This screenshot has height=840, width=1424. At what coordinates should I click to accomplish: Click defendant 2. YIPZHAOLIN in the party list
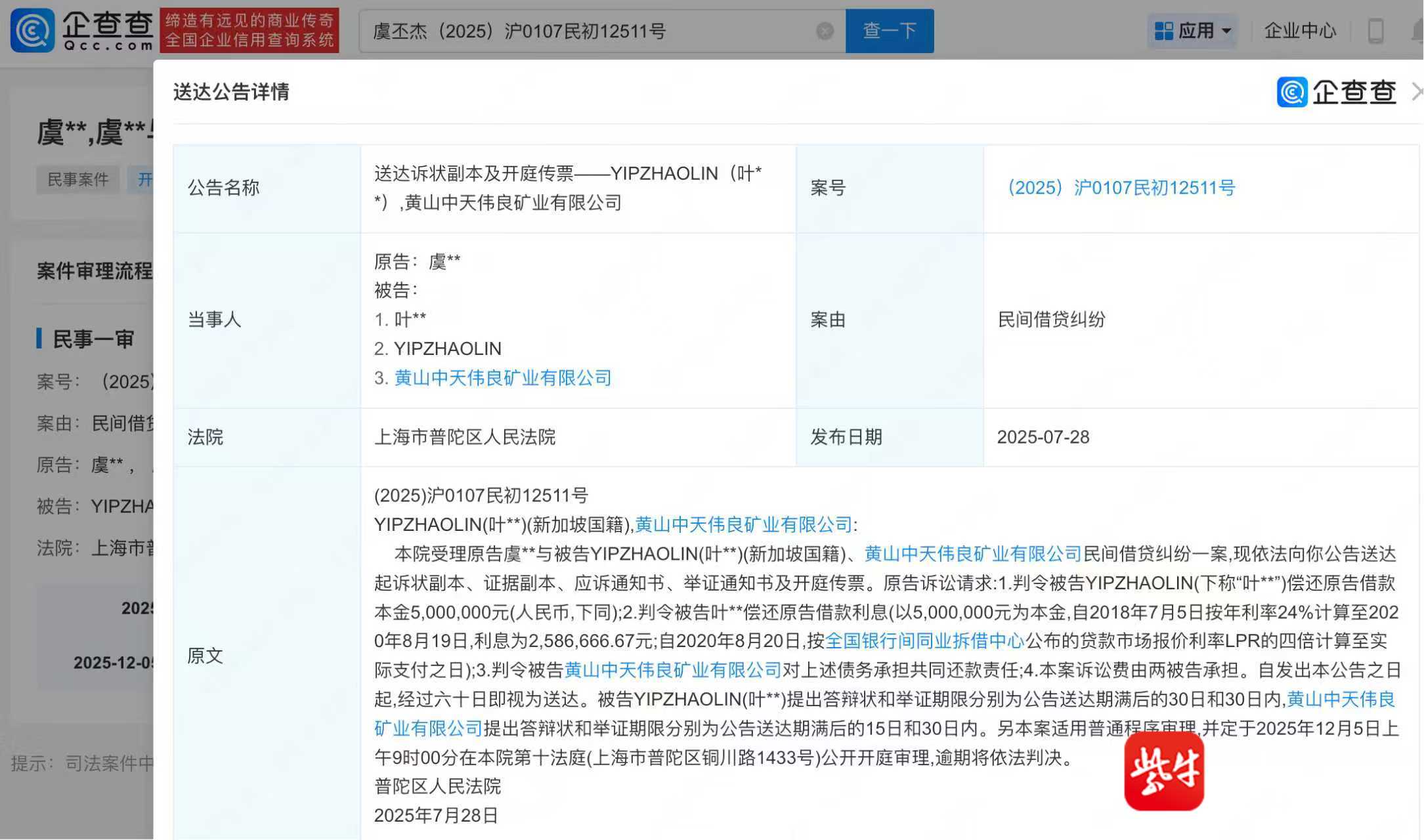pos(438,348)
